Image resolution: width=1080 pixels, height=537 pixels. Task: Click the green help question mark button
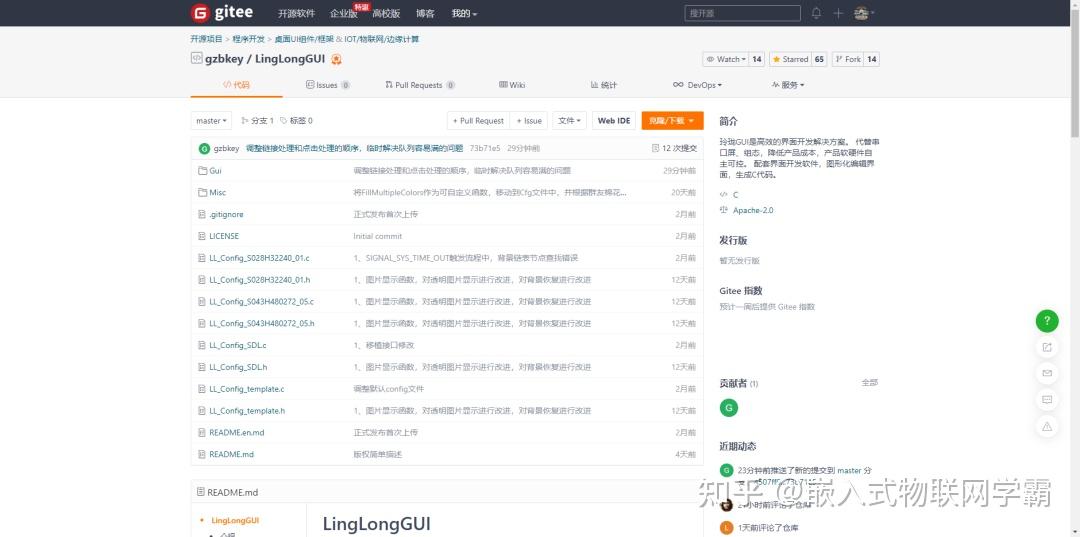(1047, 320)
